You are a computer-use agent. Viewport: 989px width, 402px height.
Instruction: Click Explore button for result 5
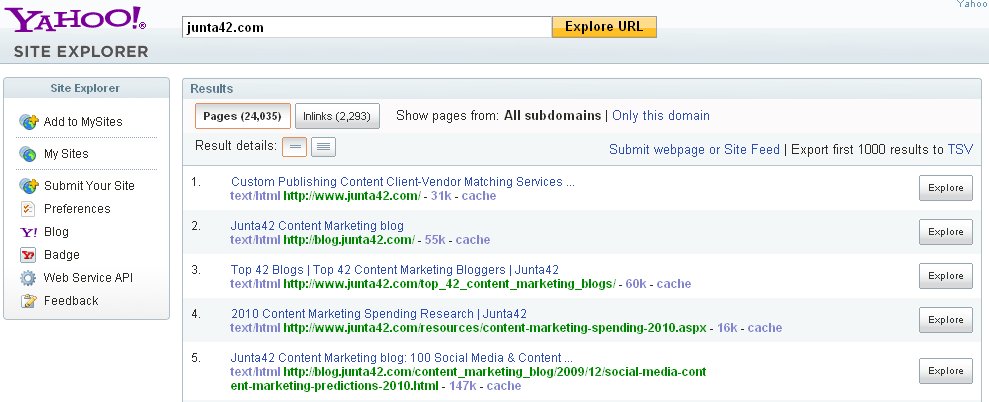[945, 371]
